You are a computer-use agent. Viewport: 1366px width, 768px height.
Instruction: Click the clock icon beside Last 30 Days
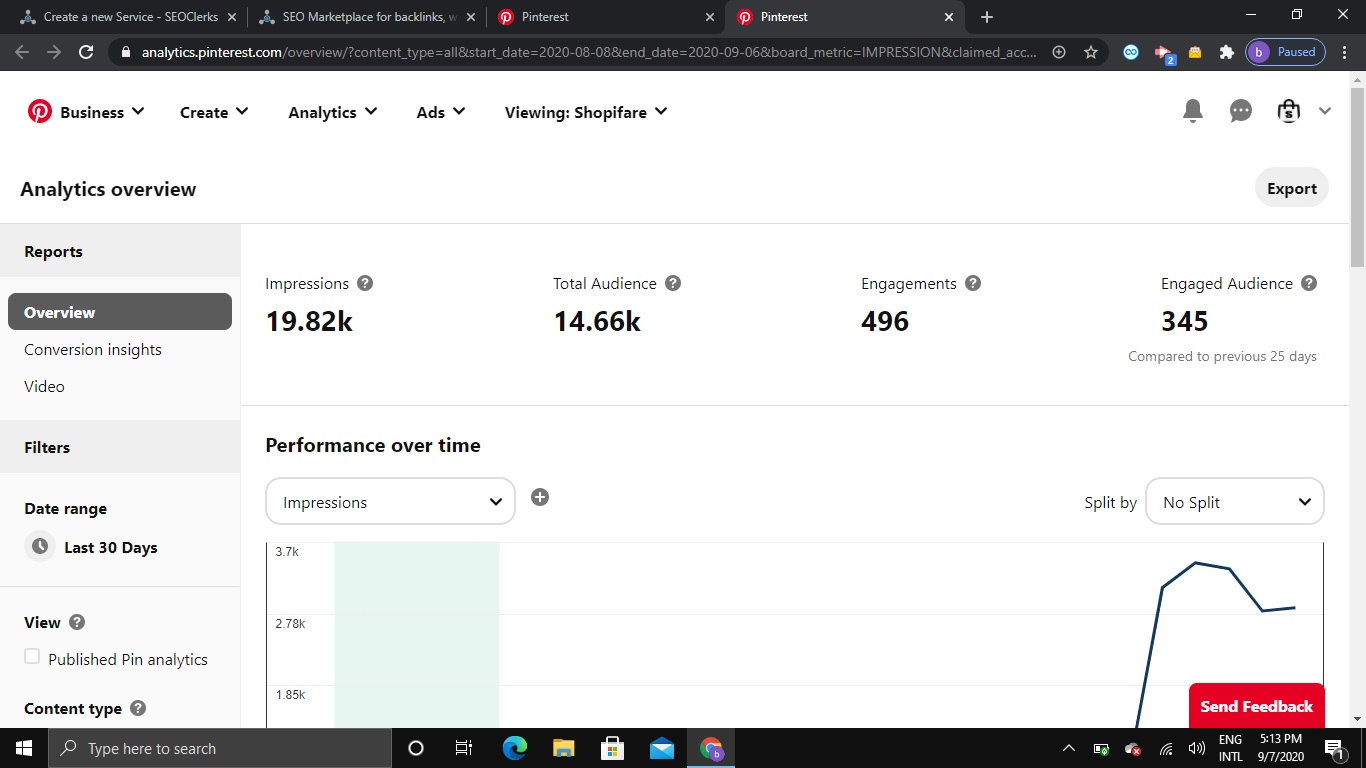tap(40, 546)
